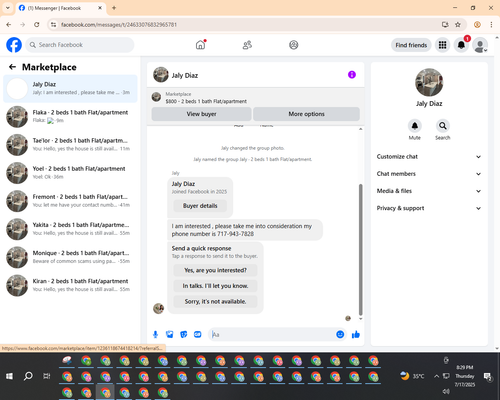Choose a GIF from the GIF icon
The height and width of the screenshot is (400, 500).
point(198,334)
